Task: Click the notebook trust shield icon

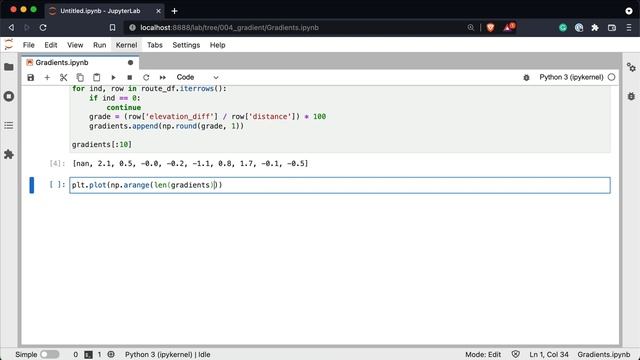Action: [516, 354]
